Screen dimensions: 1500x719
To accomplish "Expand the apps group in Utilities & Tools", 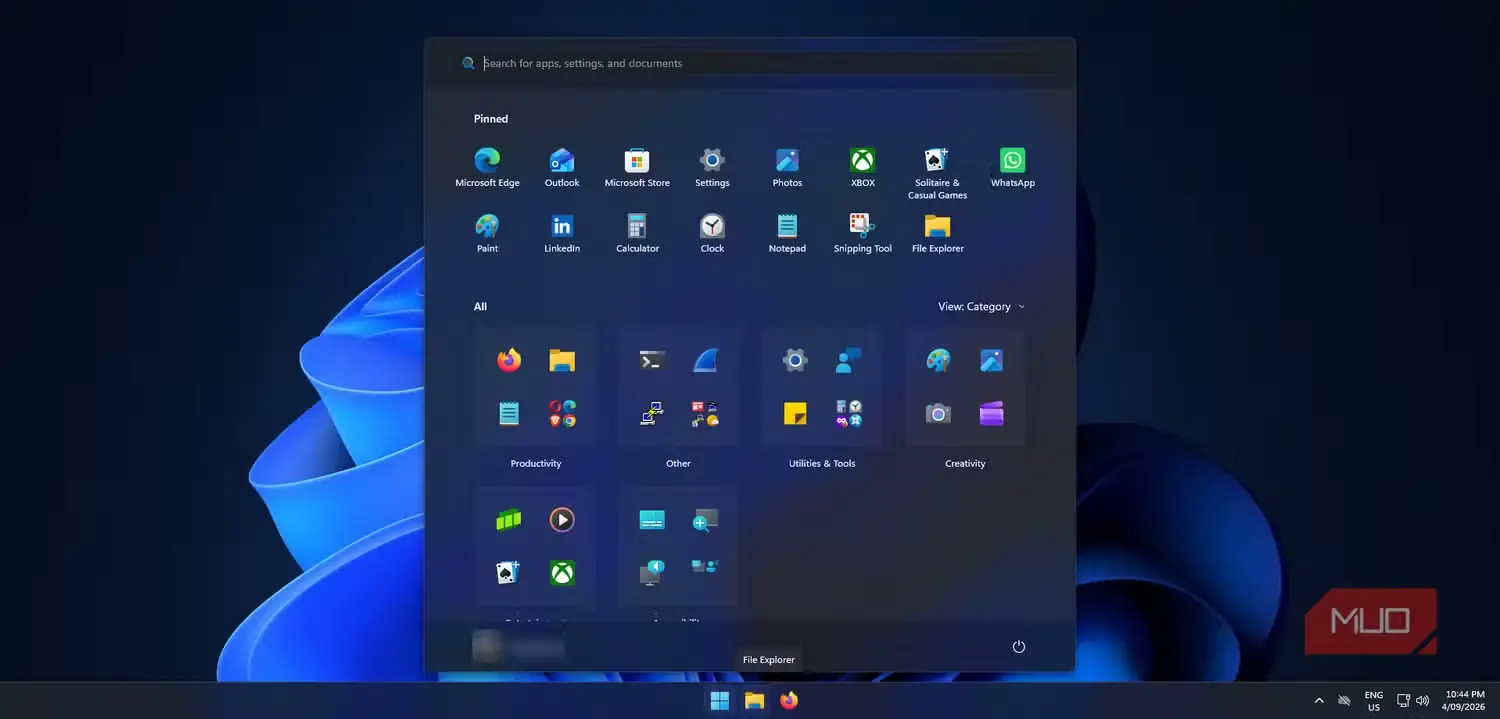I will coord(849,413).
